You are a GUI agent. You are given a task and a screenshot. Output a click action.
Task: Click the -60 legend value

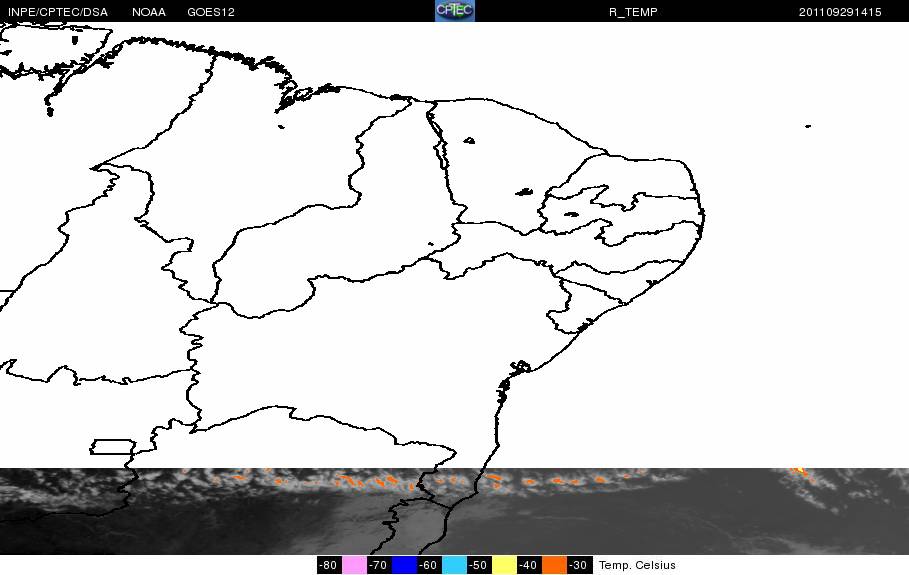pos(428,565)
